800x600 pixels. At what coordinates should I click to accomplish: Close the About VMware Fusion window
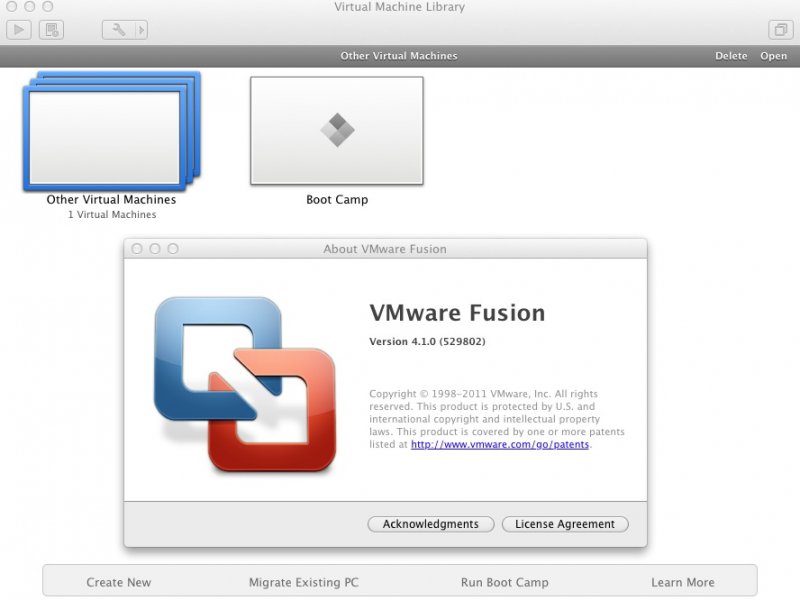pyautogui.click(x=137, y=248)
